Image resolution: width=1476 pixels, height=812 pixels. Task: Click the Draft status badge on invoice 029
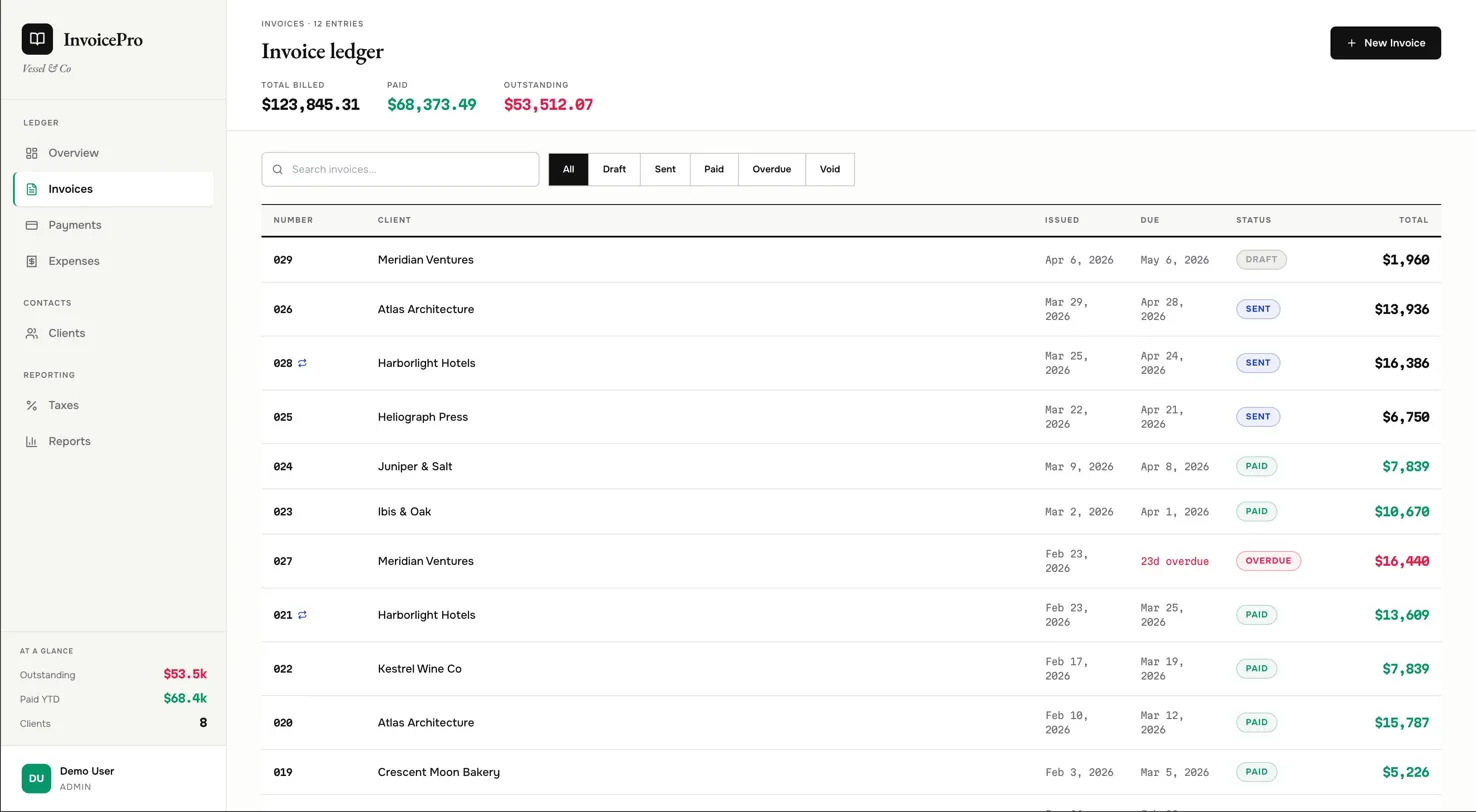[1261, 259]
